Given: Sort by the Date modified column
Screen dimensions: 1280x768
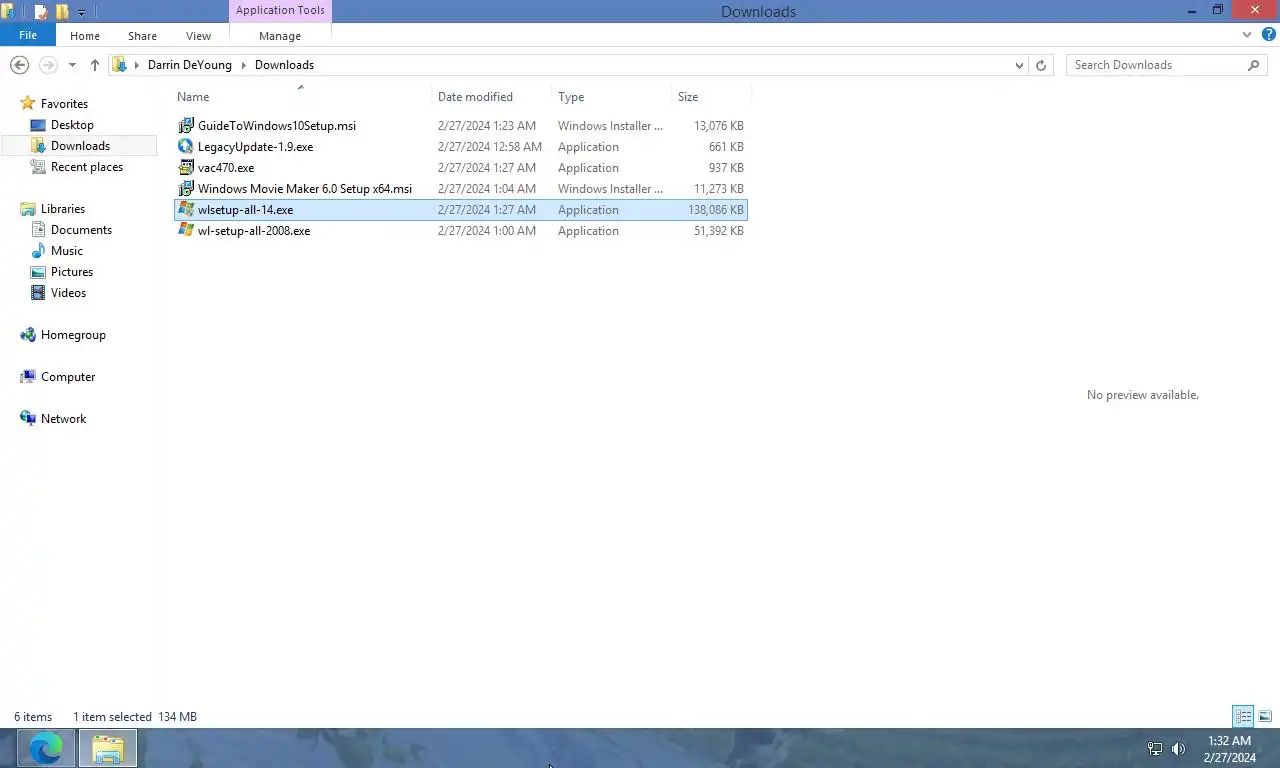Looking at the screenshot, I should click(492, 97).
